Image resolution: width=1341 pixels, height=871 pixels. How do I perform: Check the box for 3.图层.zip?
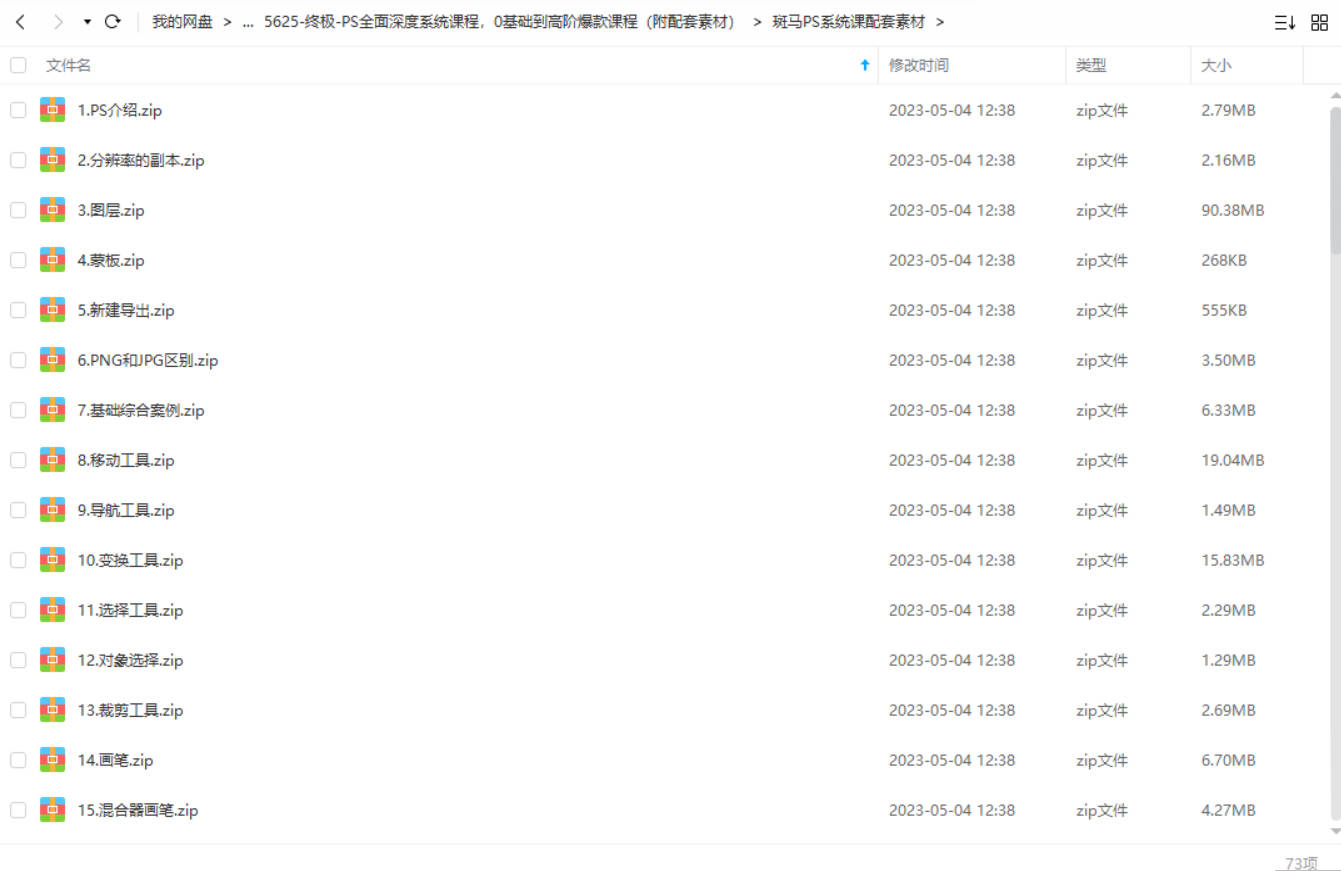point(18,210)
